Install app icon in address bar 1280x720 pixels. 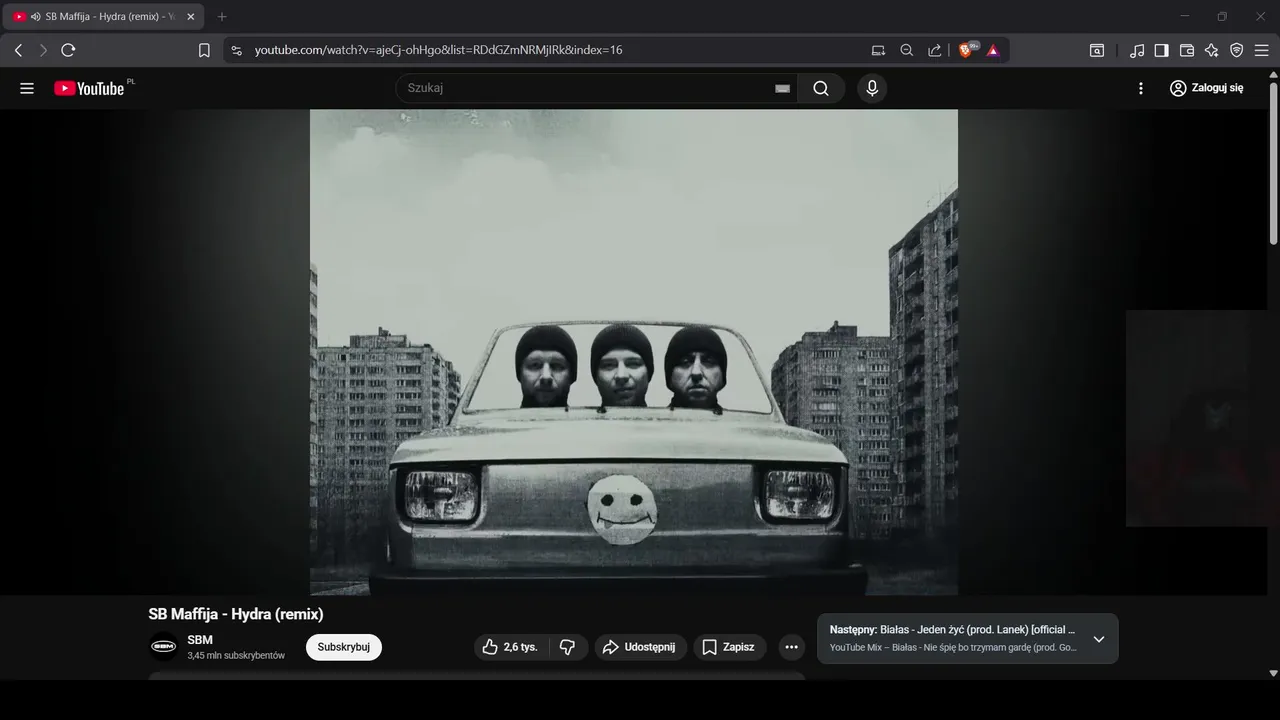click(878, 50)
